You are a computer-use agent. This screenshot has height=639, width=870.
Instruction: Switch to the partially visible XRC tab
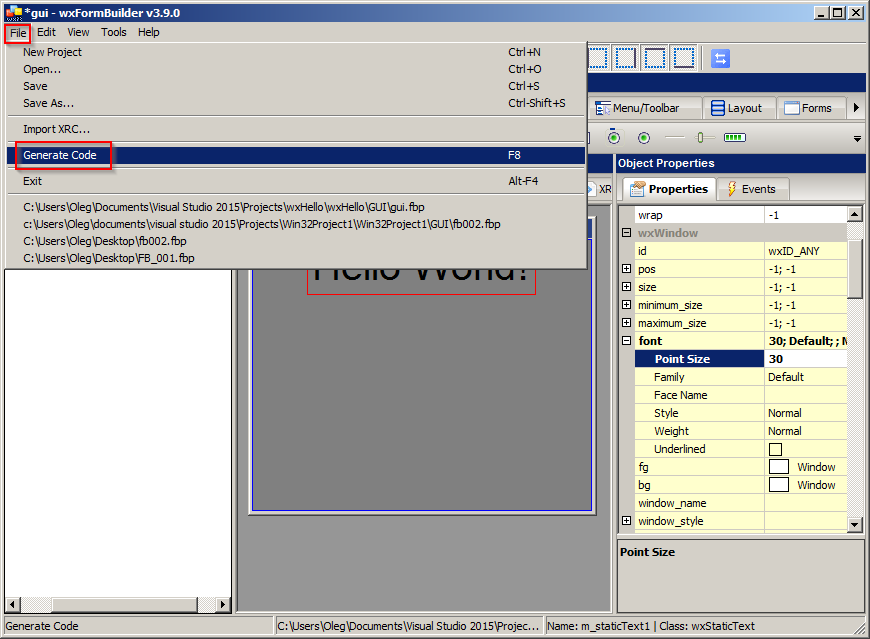click(601, 189)
